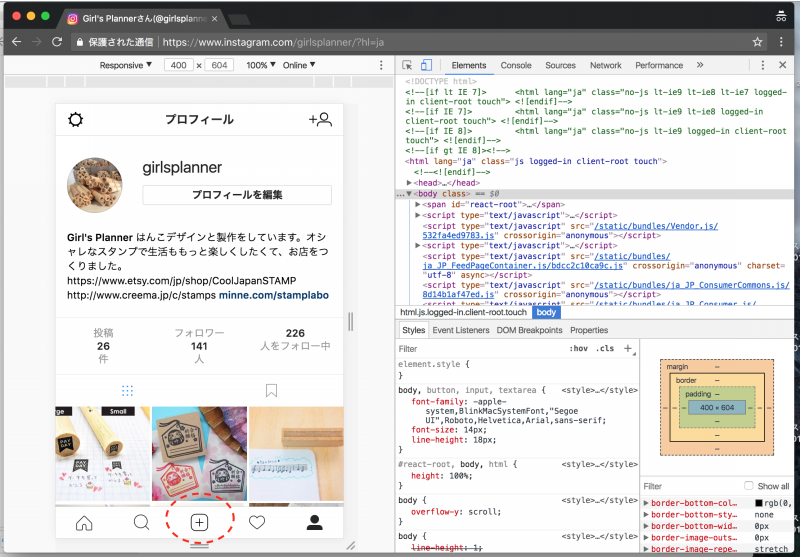Expand the span react-root node
The height and width of the screenshot is (557, 800).
(418, 205)
